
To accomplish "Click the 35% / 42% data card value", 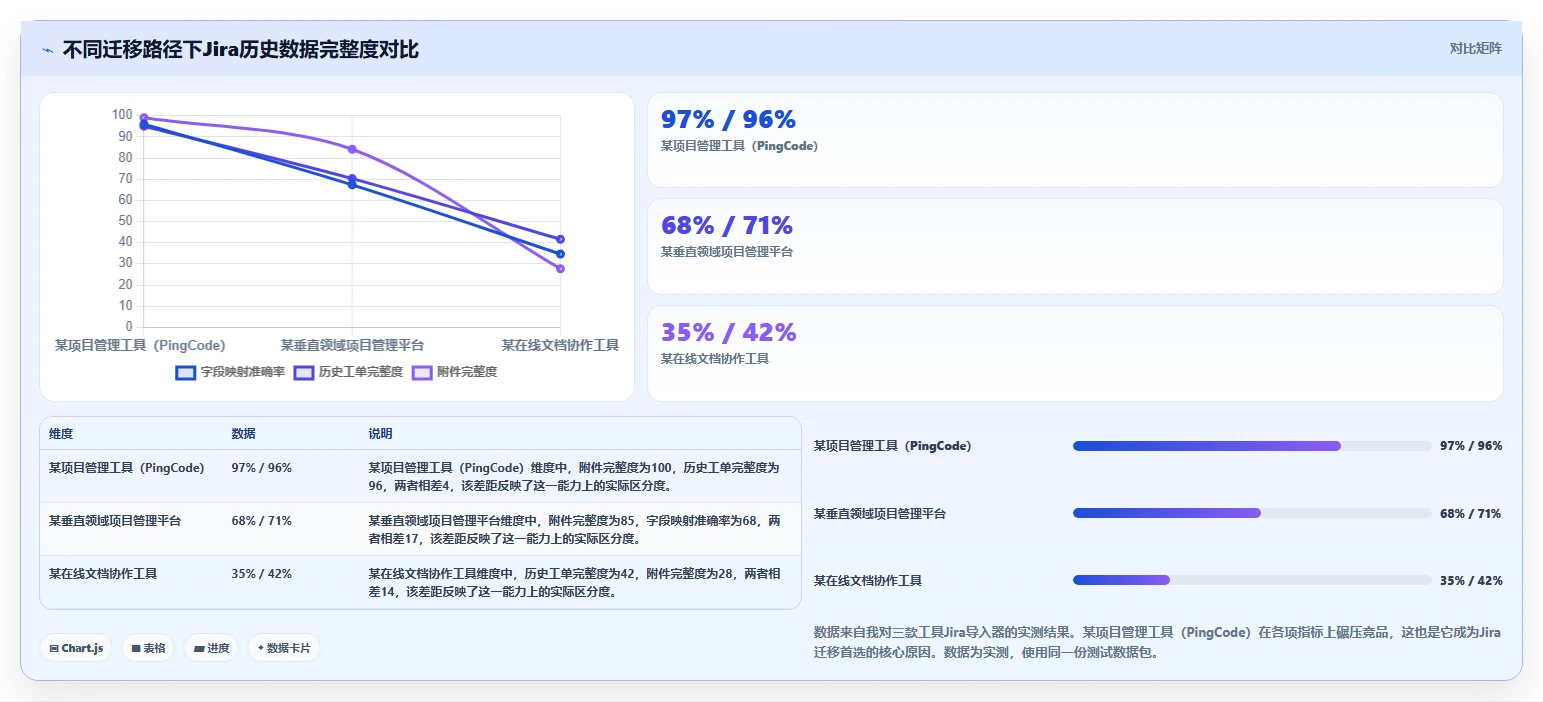I will pos(729,332).
